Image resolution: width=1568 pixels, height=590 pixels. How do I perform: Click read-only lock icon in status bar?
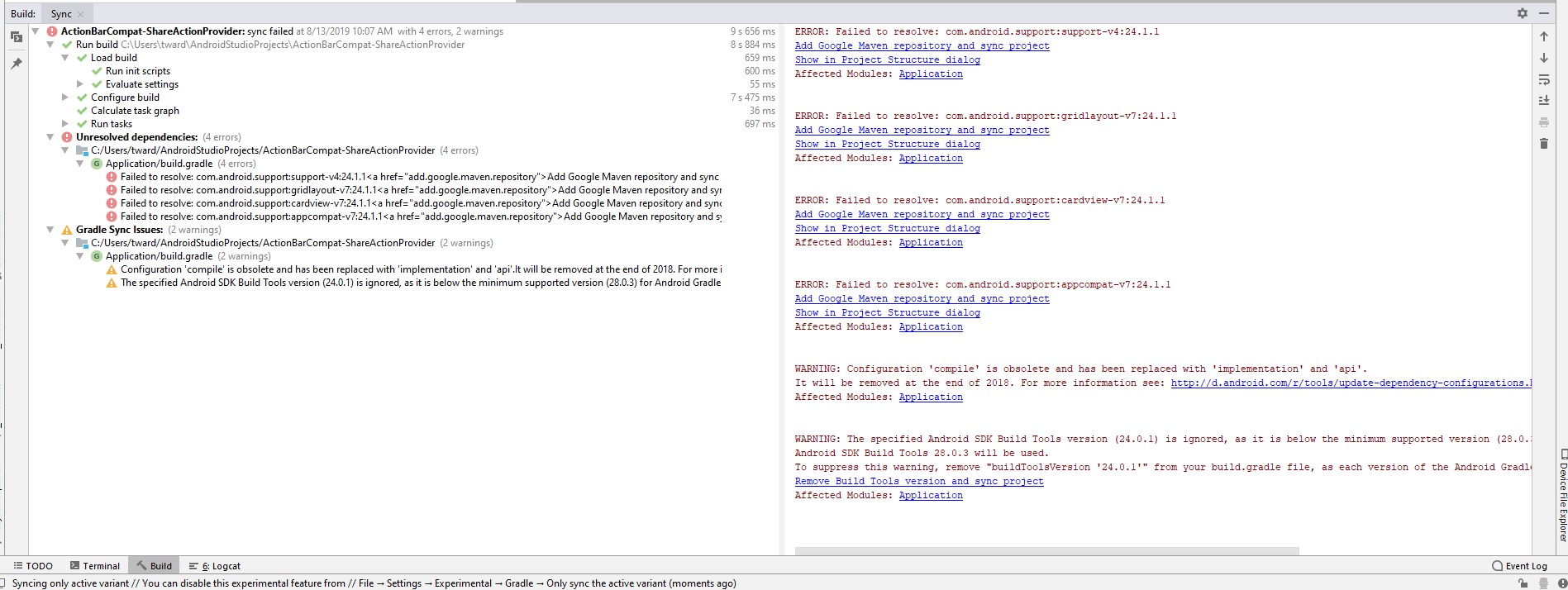[x=1523, y=583]
